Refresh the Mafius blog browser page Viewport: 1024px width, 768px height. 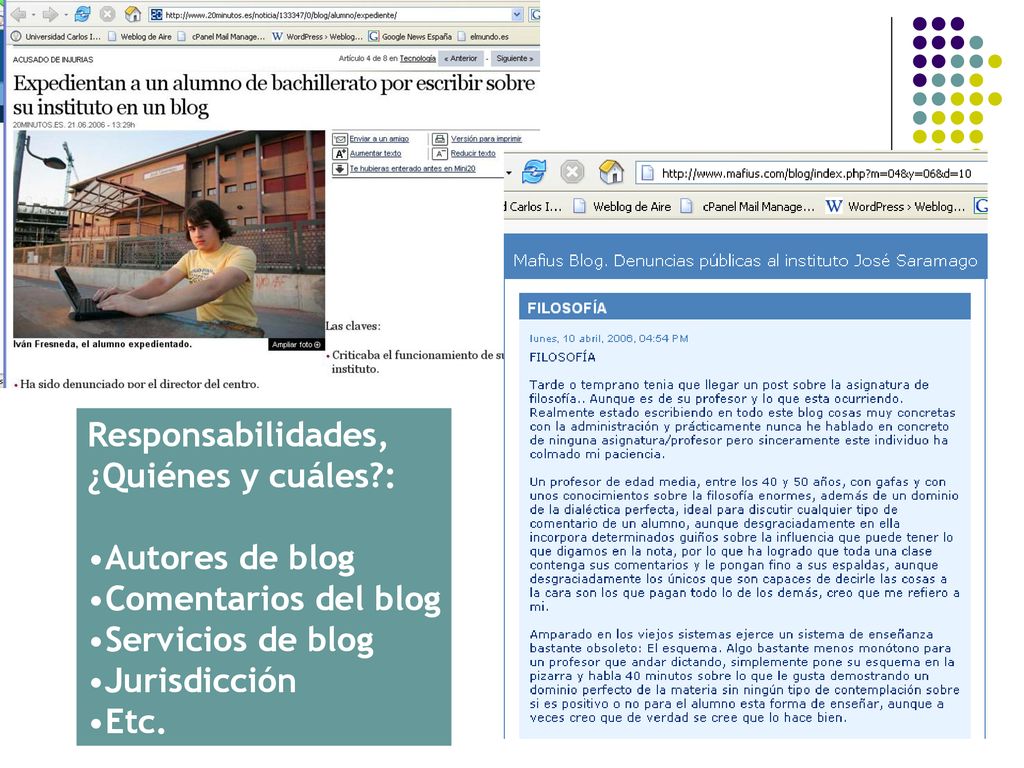pos(534,172)
